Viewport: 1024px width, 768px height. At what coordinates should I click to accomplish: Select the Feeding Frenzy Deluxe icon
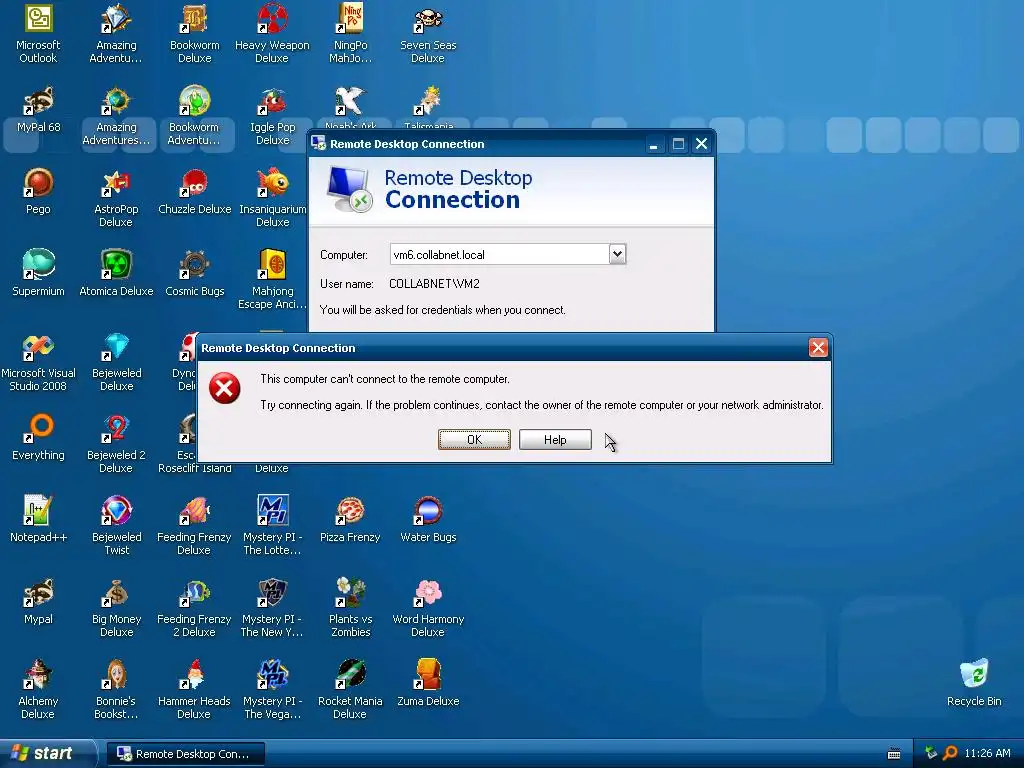point(194,526)
